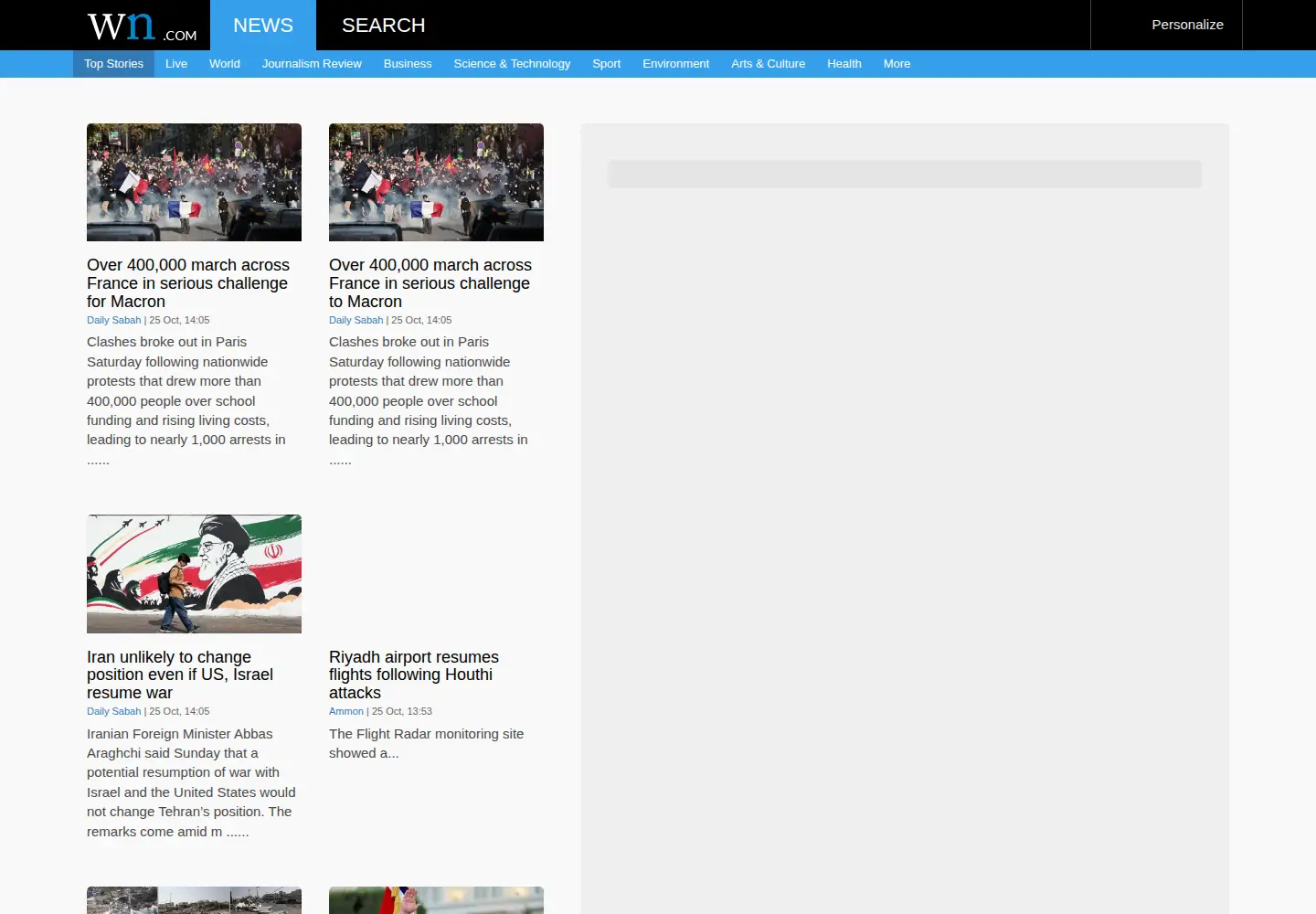Click the Personalize button
Viewport: 1316px width, 914px height.
[x=1187, y=25]
